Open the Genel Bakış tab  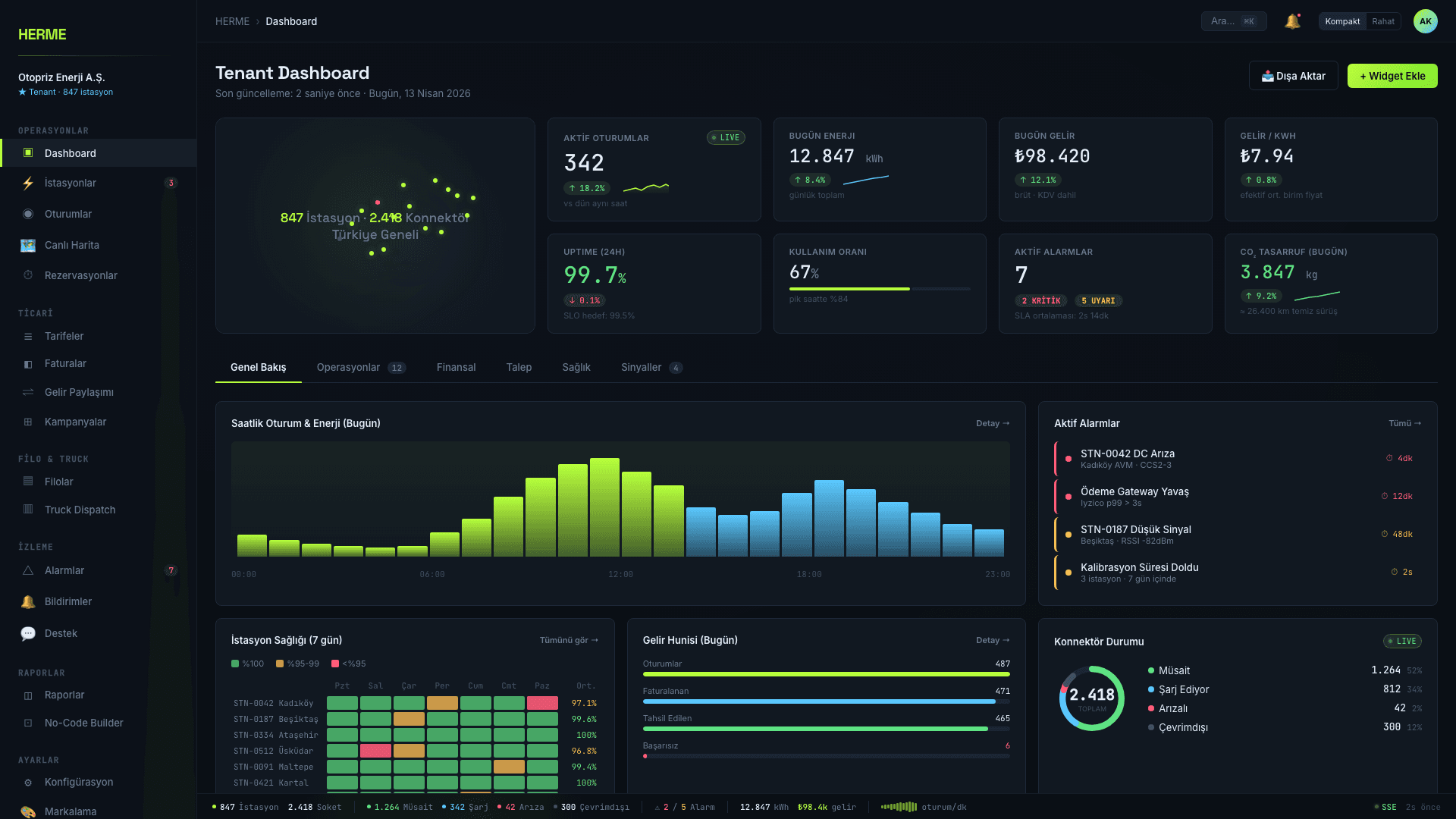pyautogui.click(x=259, y=367)
